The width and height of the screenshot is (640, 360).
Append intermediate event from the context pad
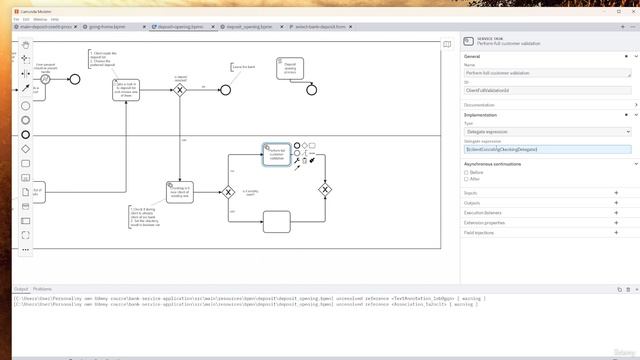pos(297,153)
